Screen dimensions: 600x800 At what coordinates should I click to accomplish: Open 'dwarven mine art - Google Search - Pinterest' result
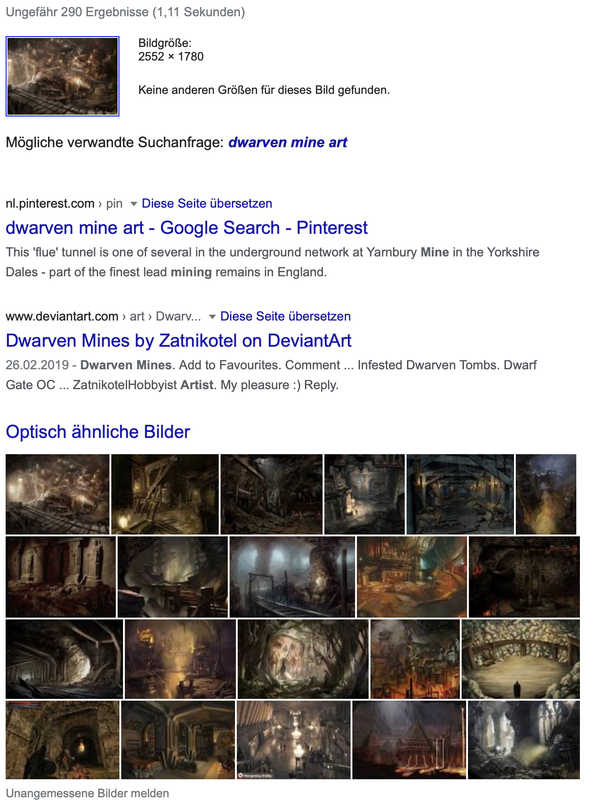tap(186, 228)
